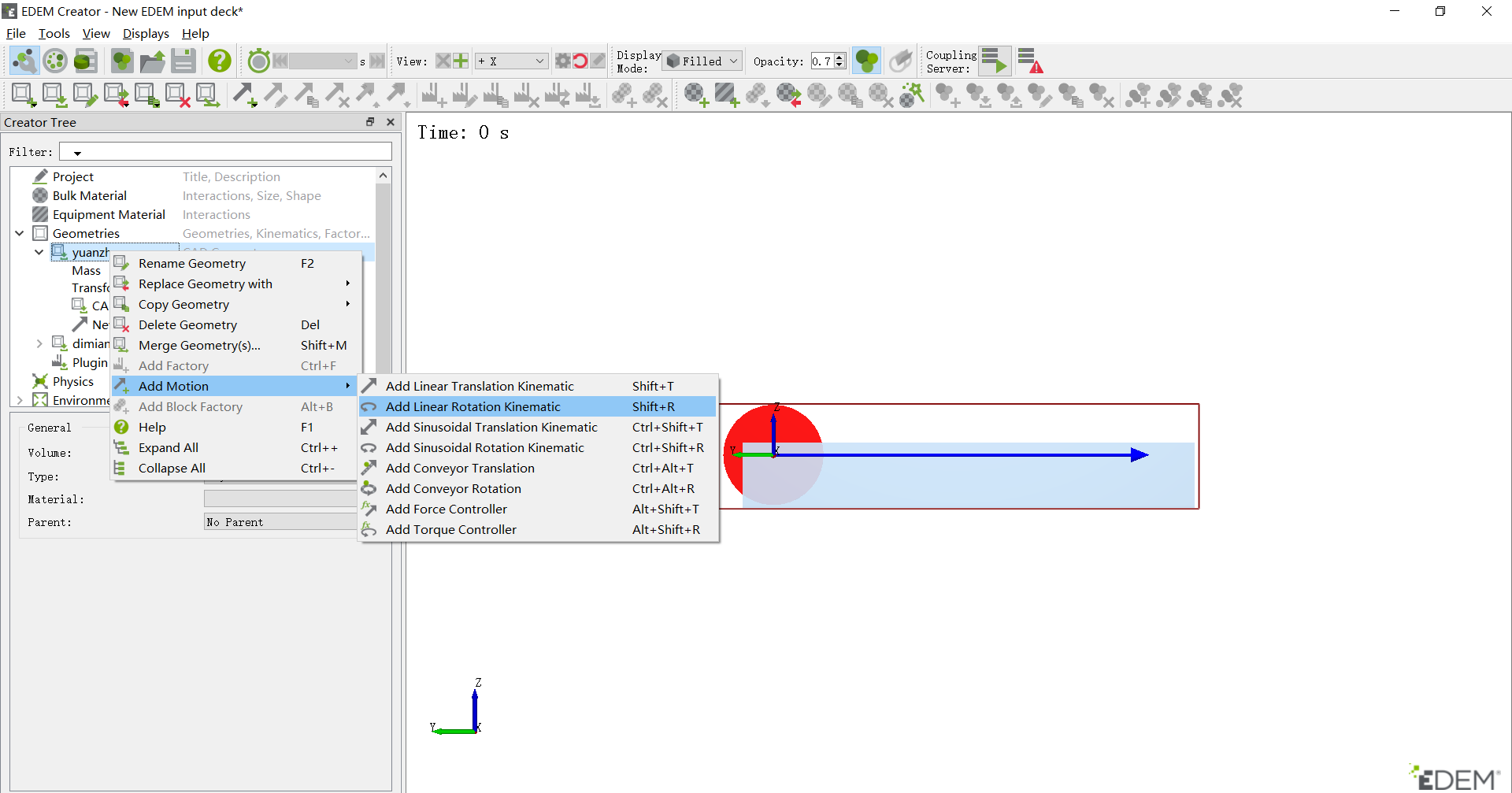Click the add bulk material icon with plus

point(695,95)
